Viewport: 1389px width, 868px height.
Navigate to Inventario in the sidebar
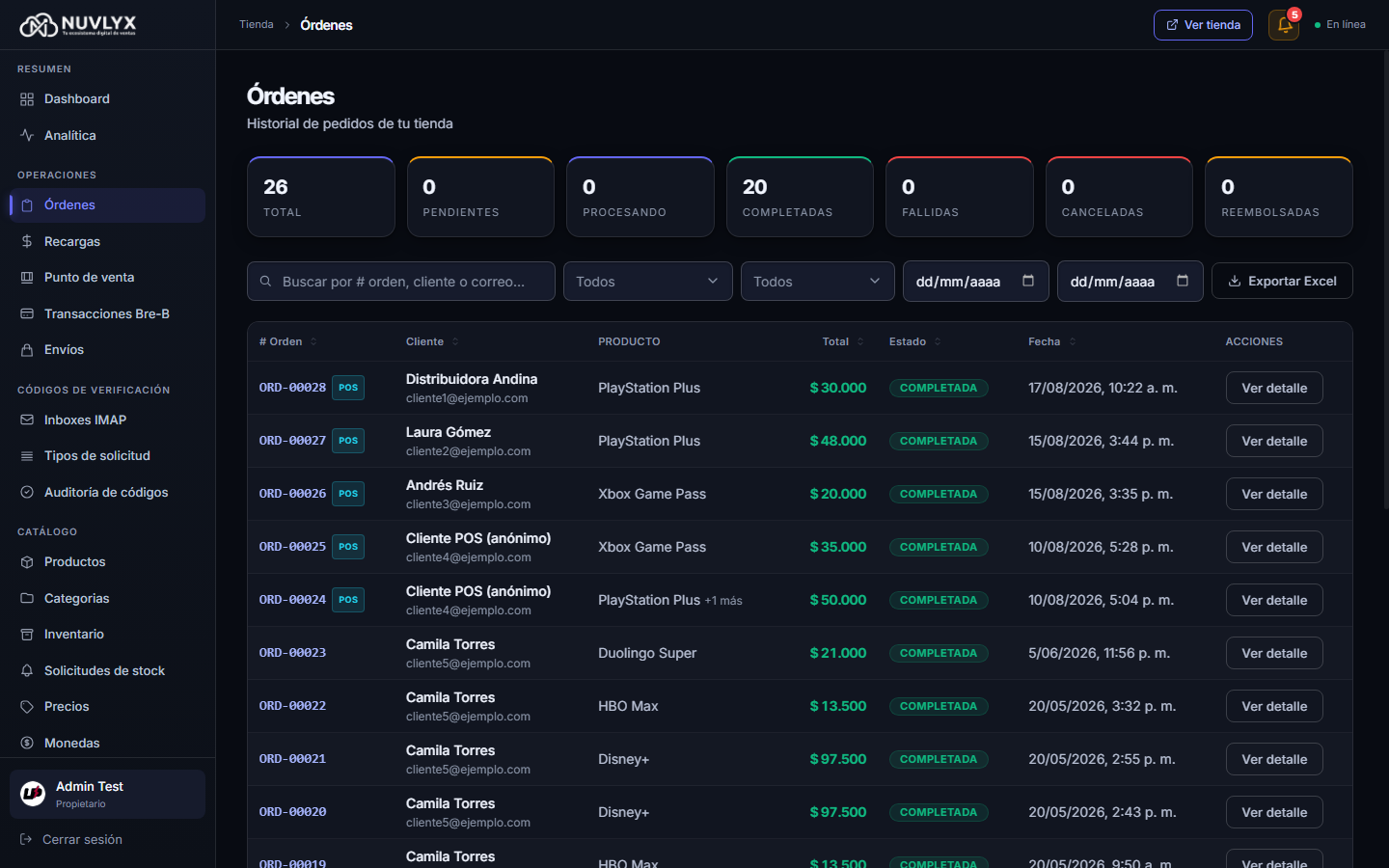tap(107, 635)
